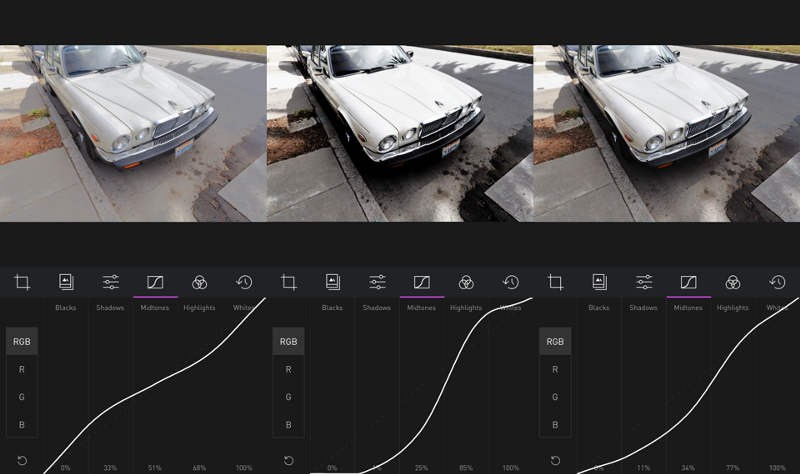This screenshot has width=800, height=474.
Task: Click the Midtones region label in the left panel
Action: tap(155, 308)
